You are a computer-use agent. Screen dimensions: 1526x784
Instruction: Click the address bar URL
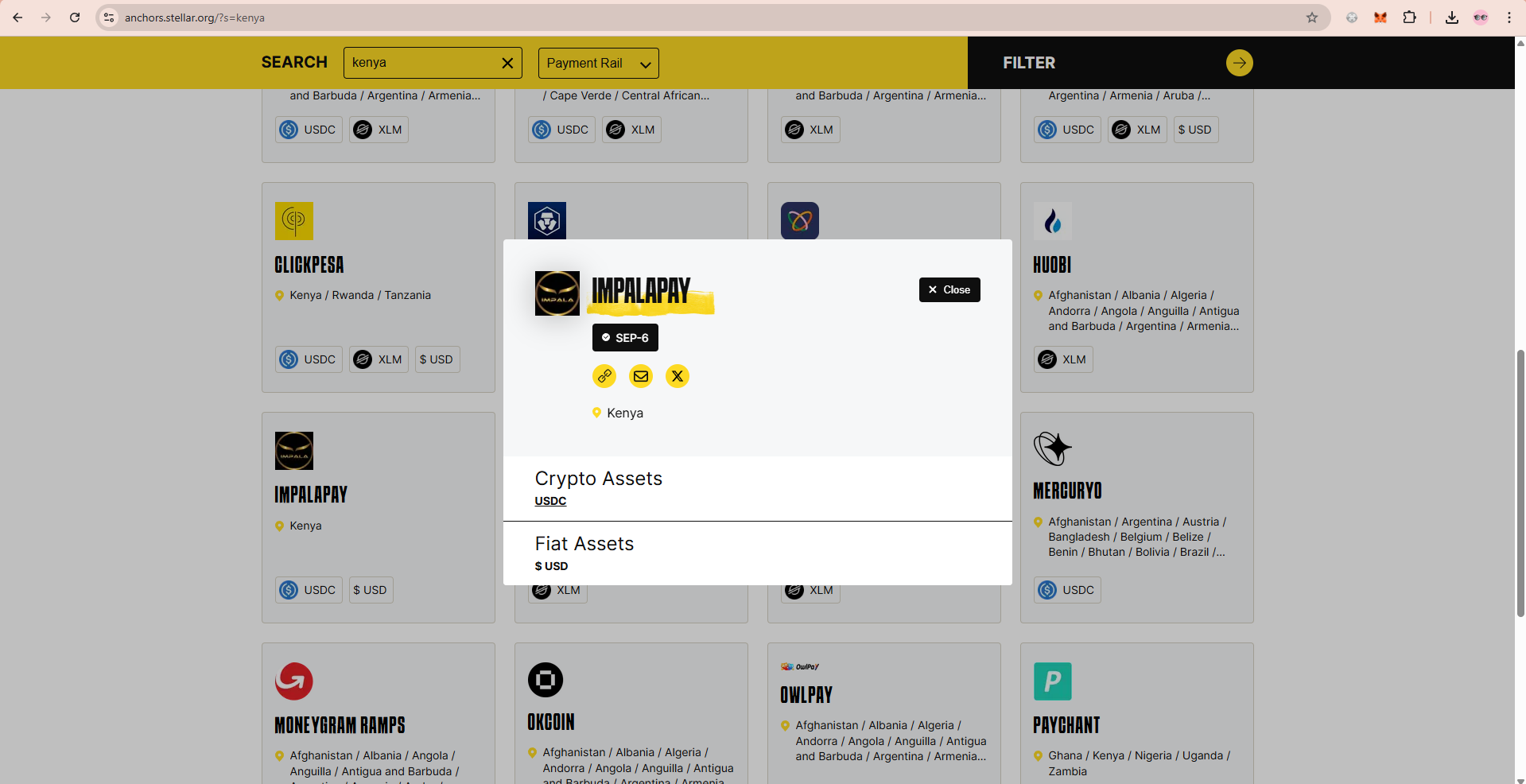pos(195,17)
